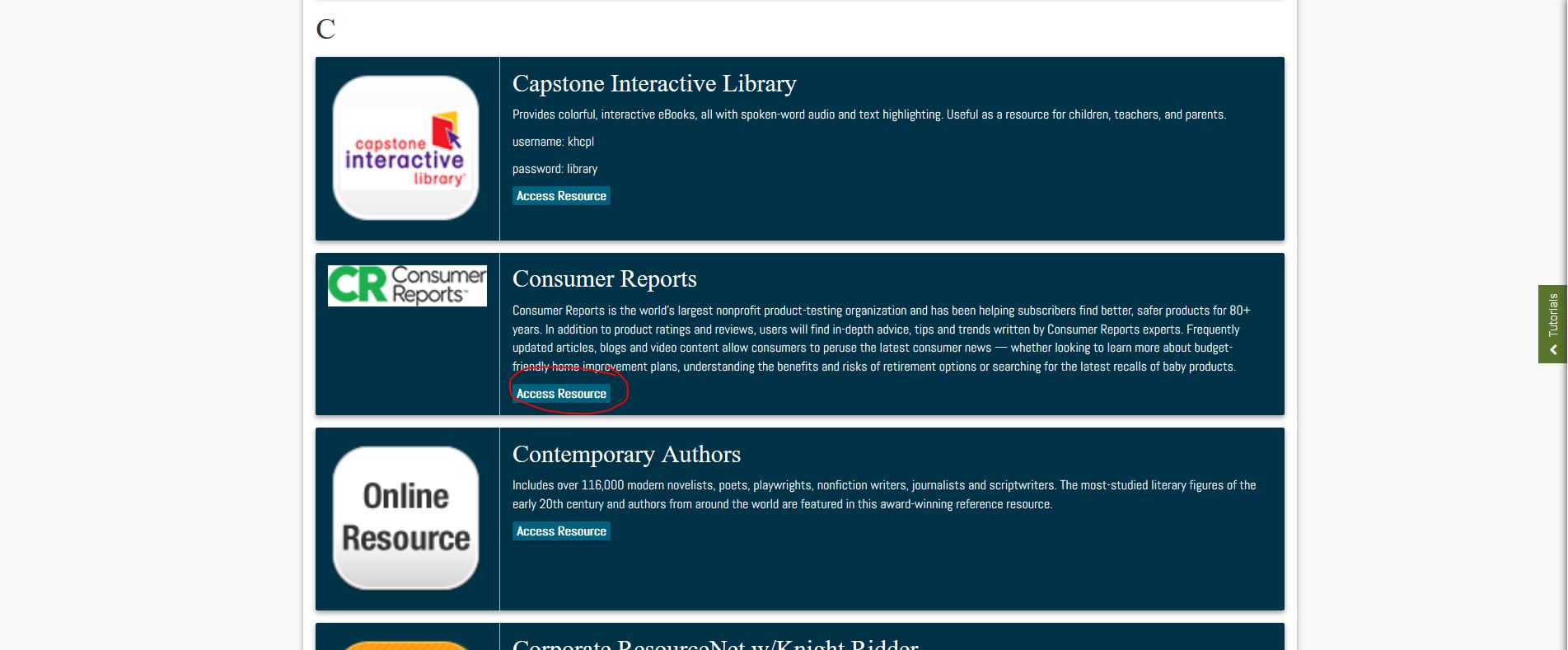Viewport: 1568px width, 650px height.
Task: Click the Consumer Reports description paragraph
Action: tap(882, 339)
